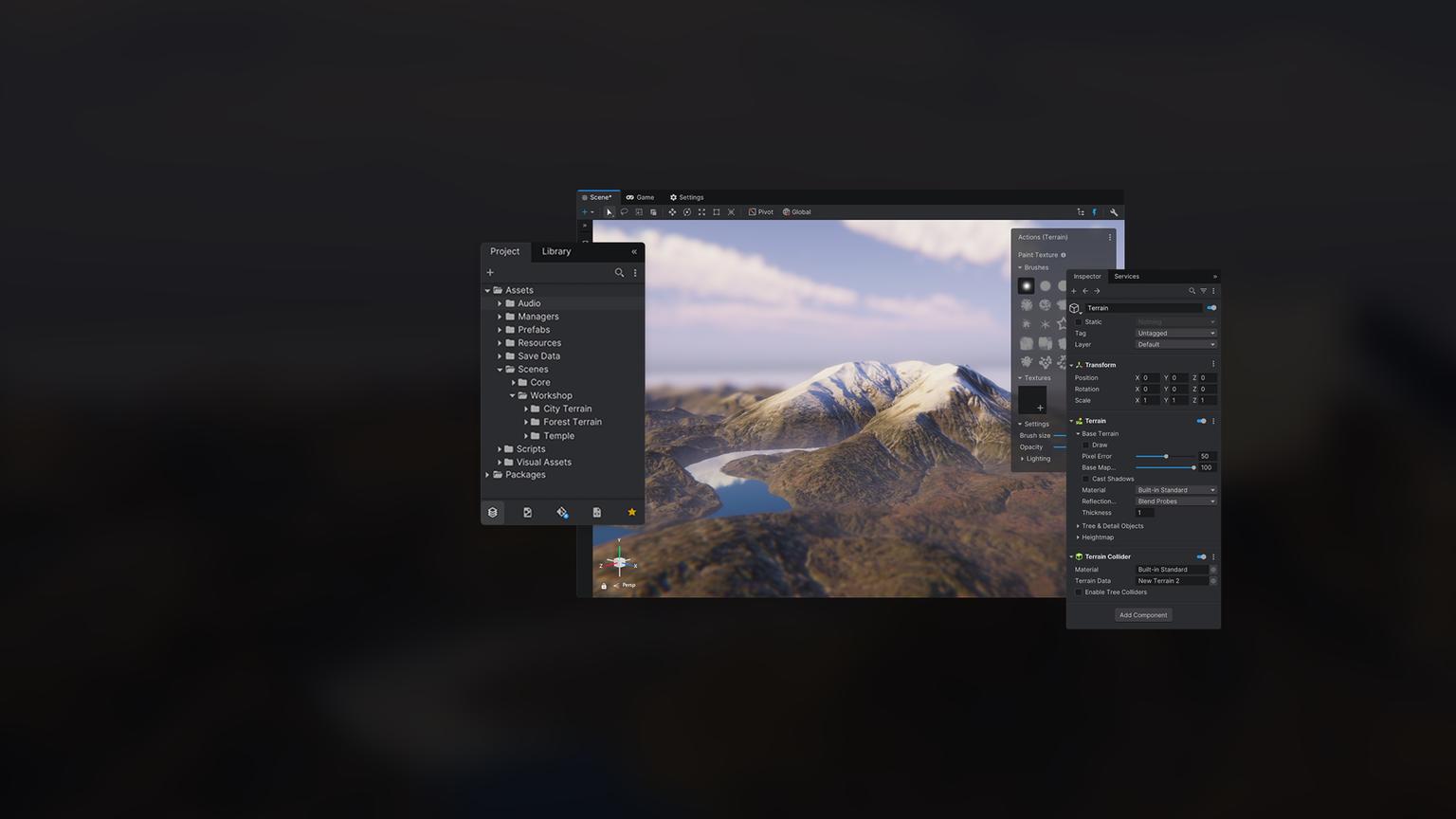Viewport: 1456px width, 819px height.
Task: Toggle Terrain object active switch
Action: click(x=1211, y=308)
